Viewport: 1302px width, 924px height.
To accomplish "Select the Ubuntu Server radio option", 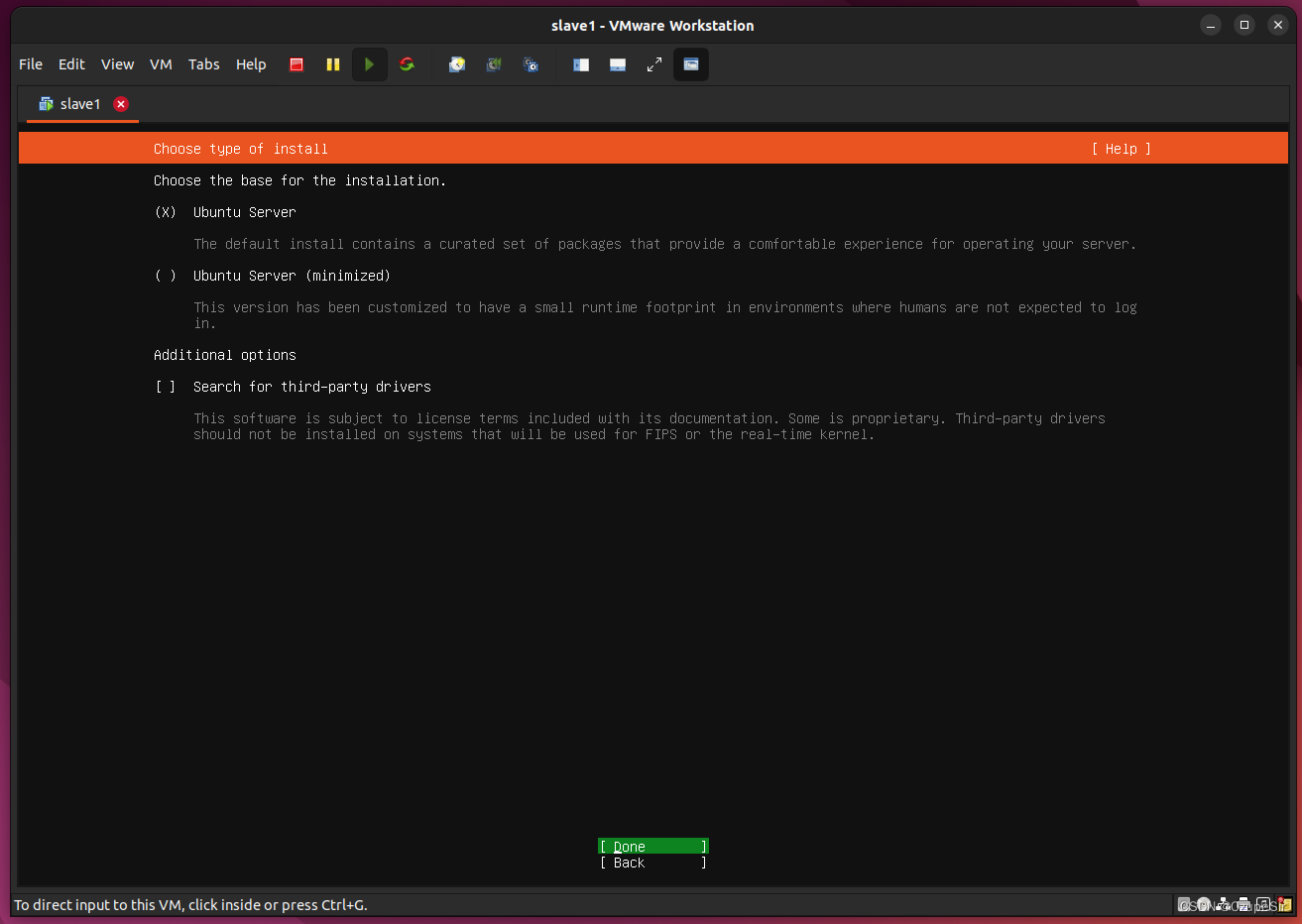I will click(x=166, y=212).
